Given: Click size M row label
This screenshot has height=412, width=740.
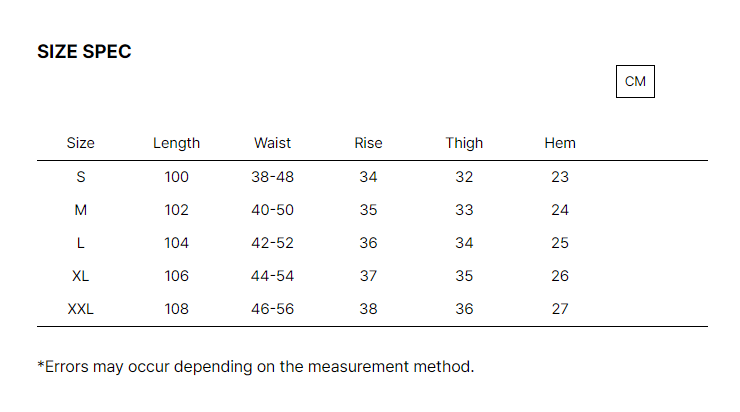Looking at the screenshot, I should [x=81, y=210].
